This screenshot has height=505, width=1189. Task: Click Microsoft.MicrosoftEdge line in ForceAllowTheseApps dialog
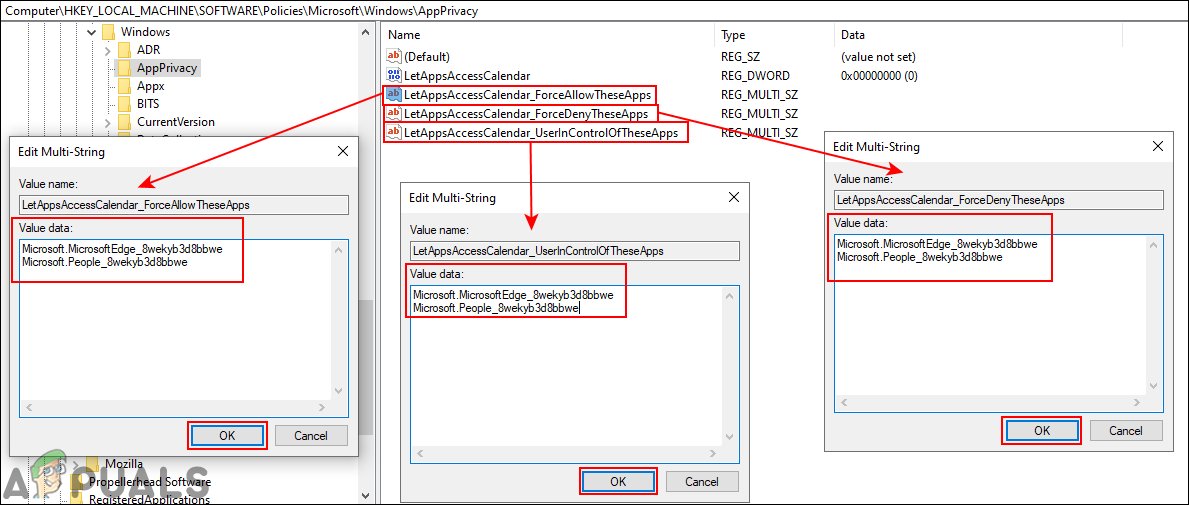122,249
